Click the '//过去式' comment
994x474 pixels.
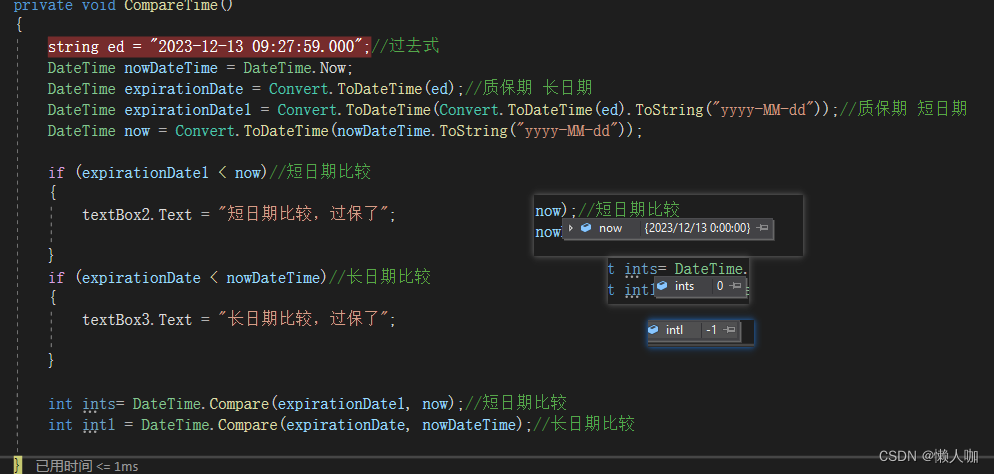tap(405, 46)
